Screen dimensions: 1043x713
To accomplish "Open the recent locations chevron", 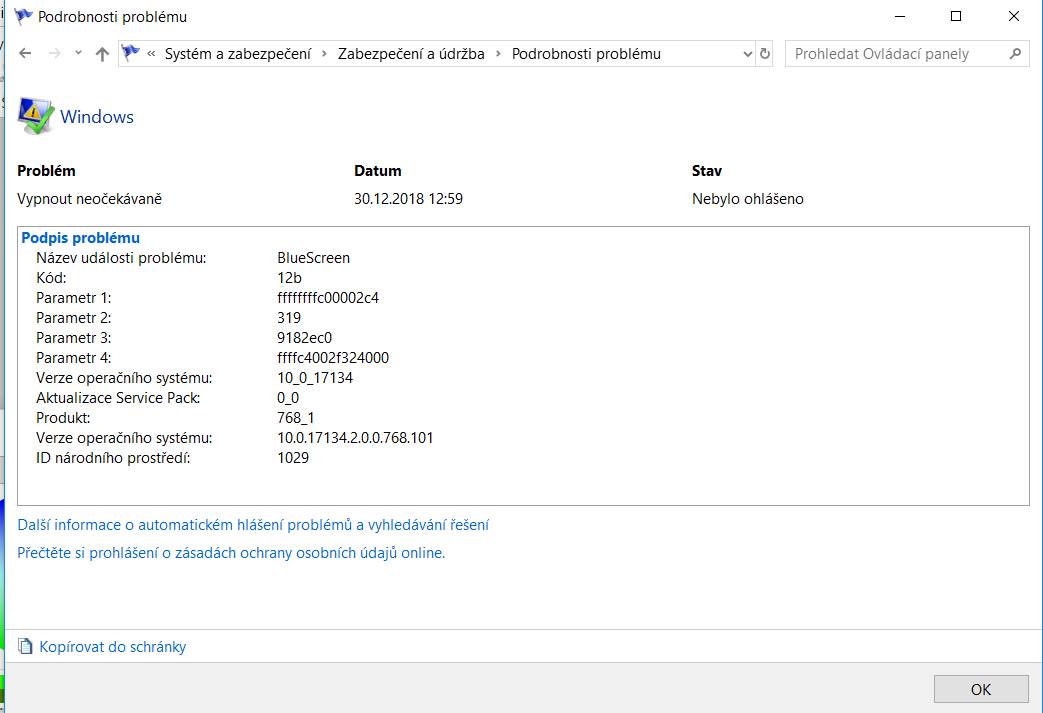I will (x=78, y=54).
